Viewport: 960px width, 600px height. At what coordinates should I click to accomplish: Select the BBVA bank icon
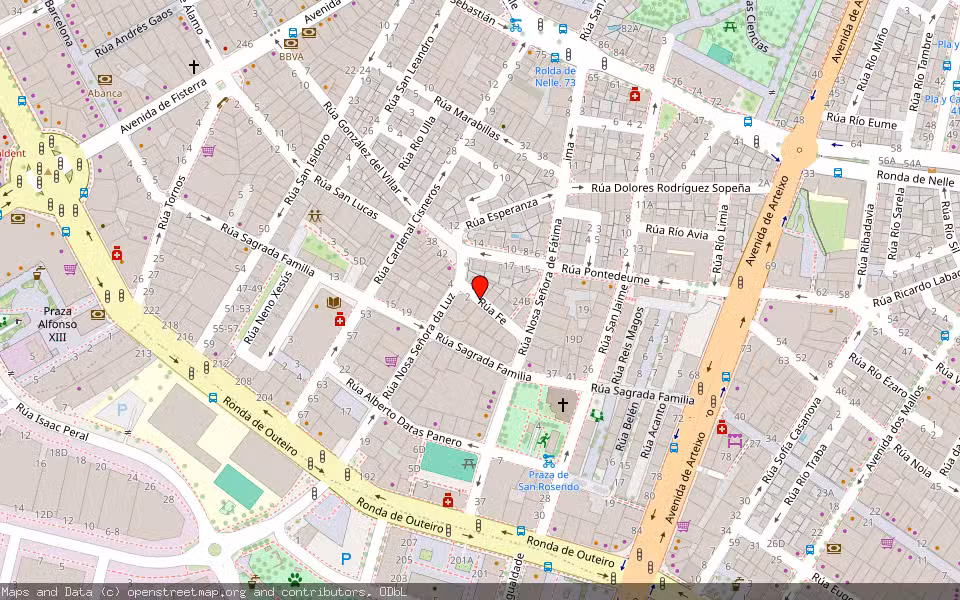click(291, 43)
